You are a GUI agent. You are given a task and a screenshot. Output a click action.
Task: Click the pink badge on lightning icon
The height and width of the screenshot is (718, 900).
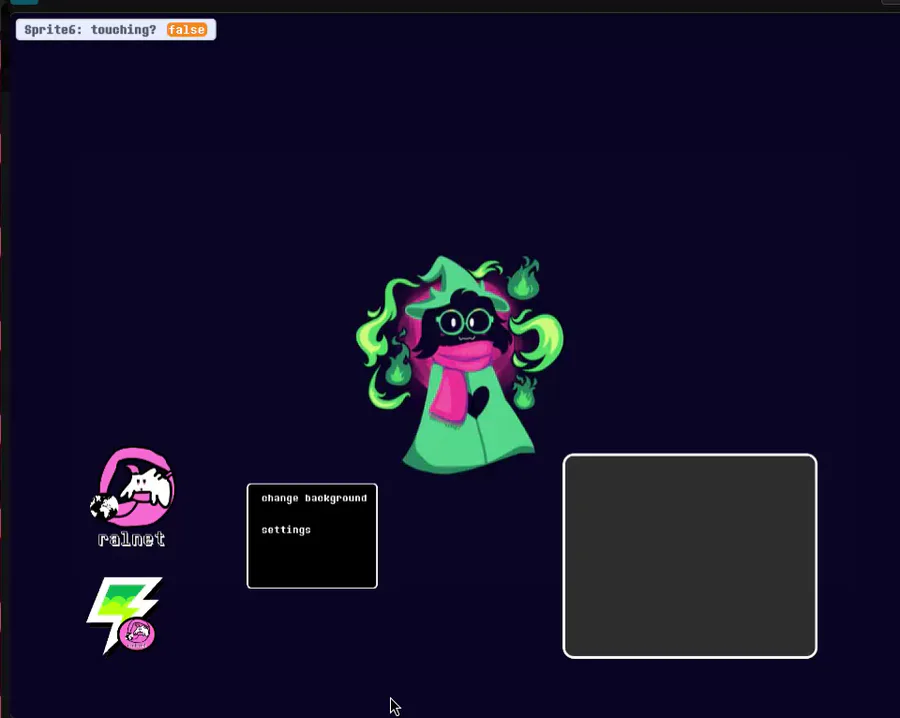point(137,634)
